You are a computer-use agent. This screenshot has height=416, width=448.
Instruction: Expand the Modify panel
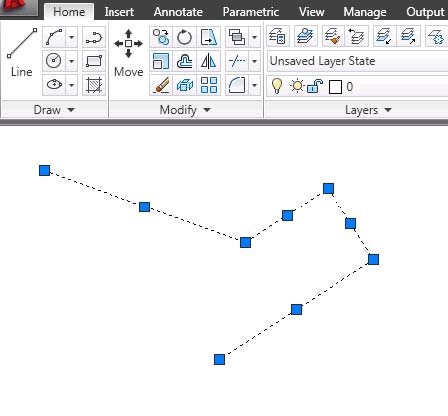click(185, 110)
